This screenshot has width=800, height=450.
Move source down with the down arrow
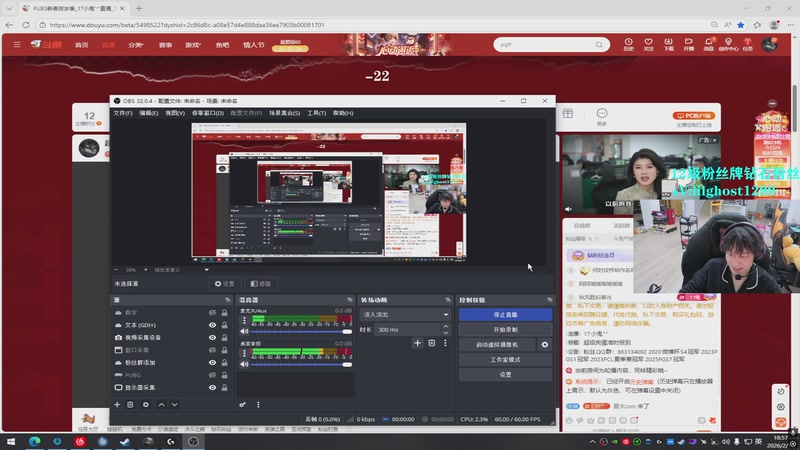point(174,405)
